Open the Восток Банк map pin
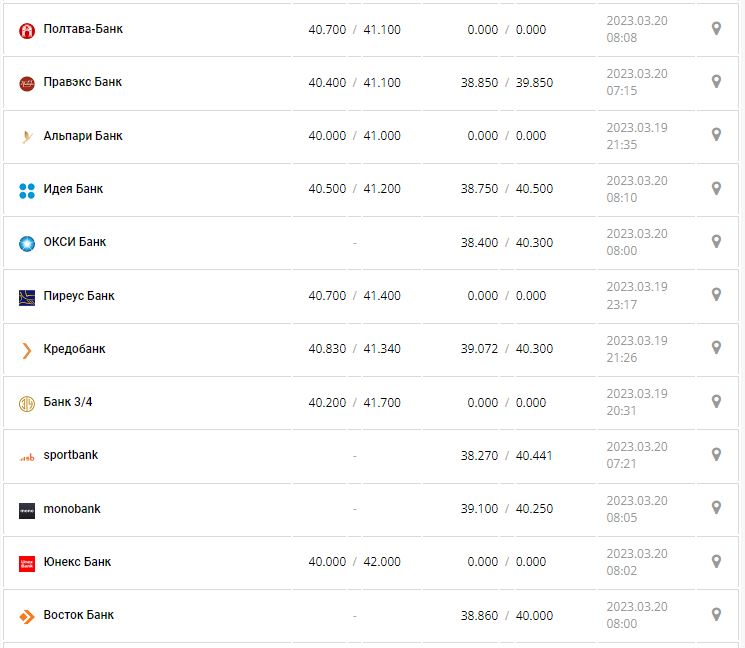The width and height of the screenshot is (745, 648). click(716, 614)
